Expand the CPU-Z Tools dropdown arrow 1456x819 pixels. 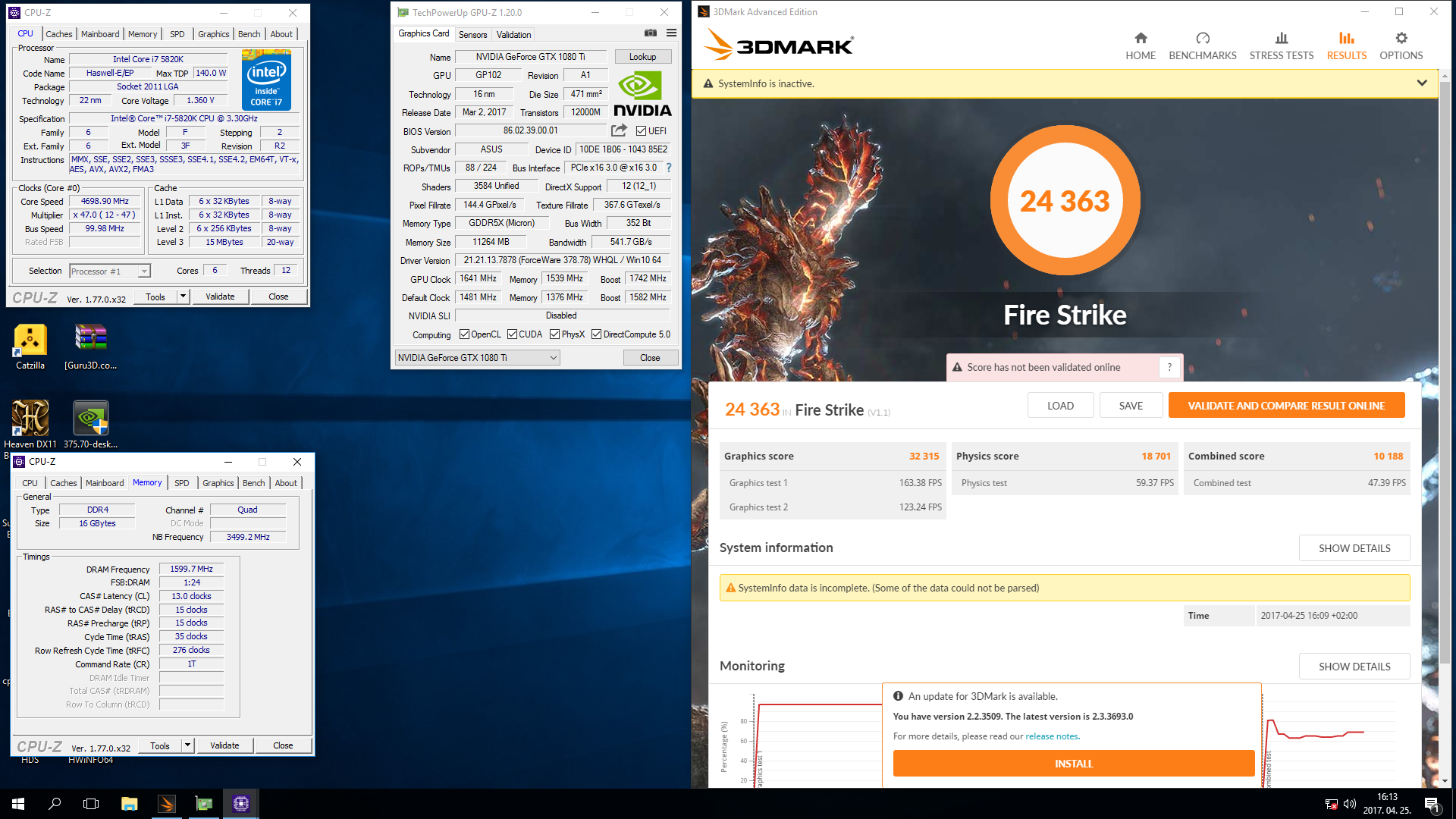coord(183,297)
